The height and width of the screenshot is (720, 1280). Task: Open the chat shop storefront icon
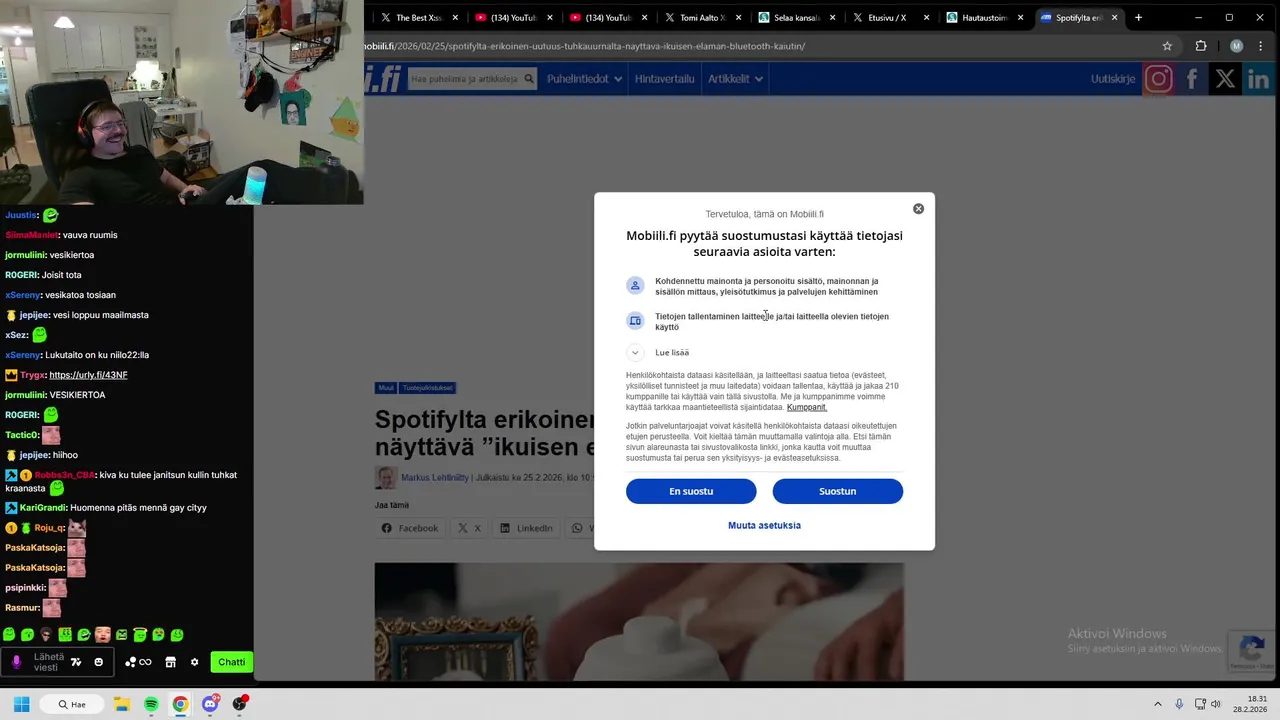pos(170,662)
